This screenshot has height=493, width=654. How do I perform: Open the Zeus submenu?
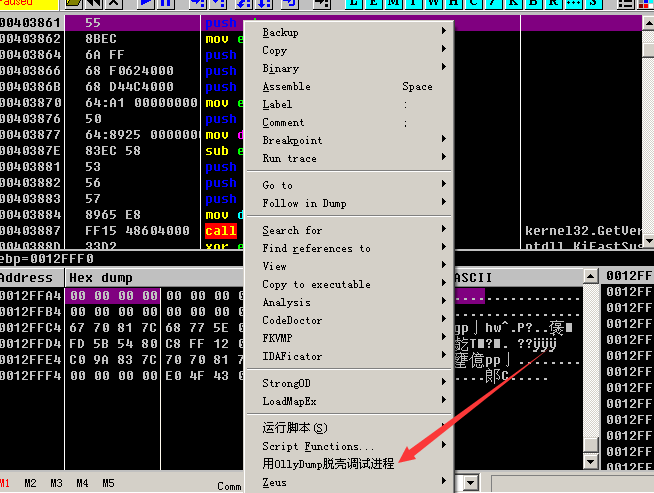coord(349,482)
